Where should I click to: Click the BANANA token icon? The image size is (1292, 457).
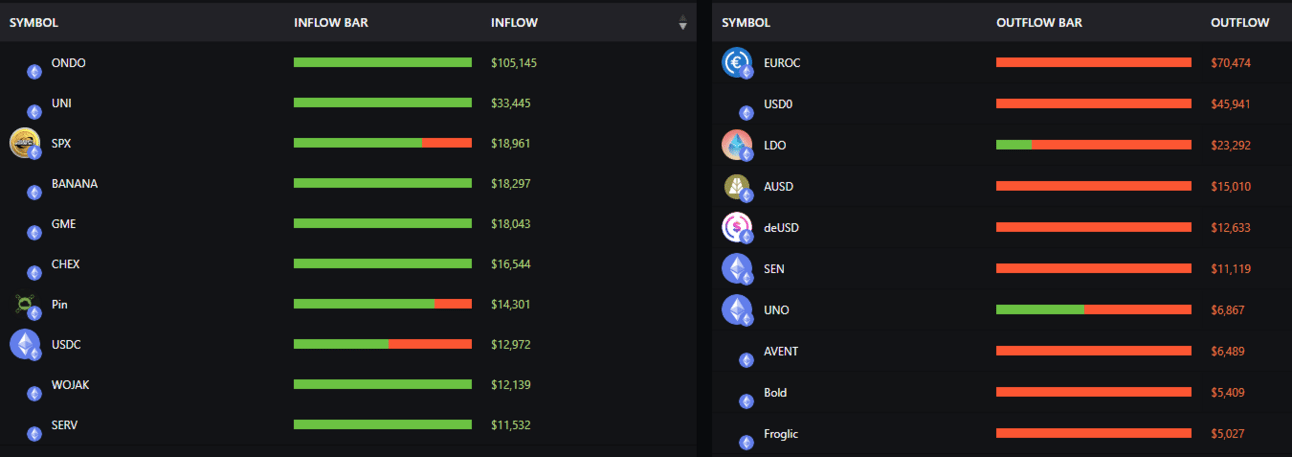tap(34, 192)
